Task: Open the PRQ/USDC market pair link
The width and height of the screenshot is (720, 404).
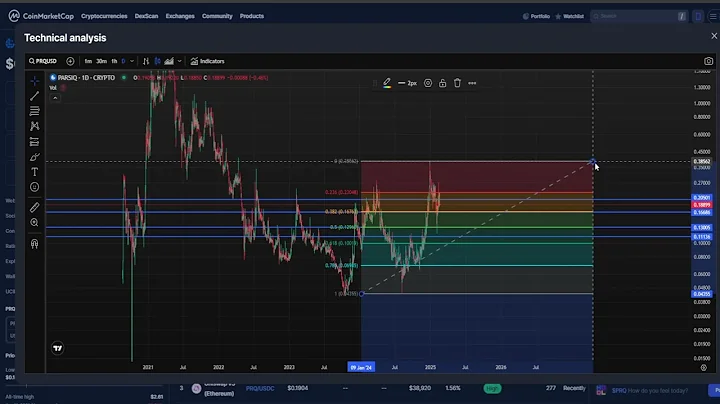Action: point(260,388)
